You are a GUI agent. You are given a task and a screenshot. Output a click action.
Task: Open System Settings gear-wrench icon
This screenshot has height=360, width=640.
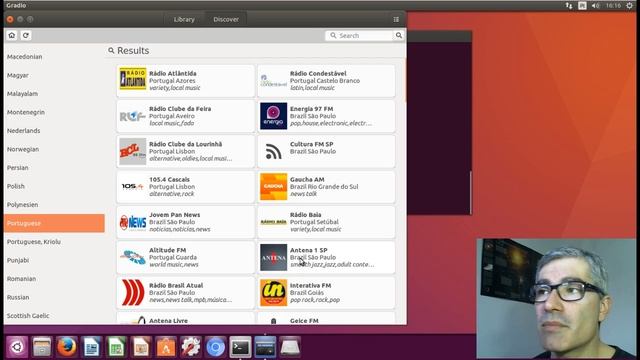191,347
